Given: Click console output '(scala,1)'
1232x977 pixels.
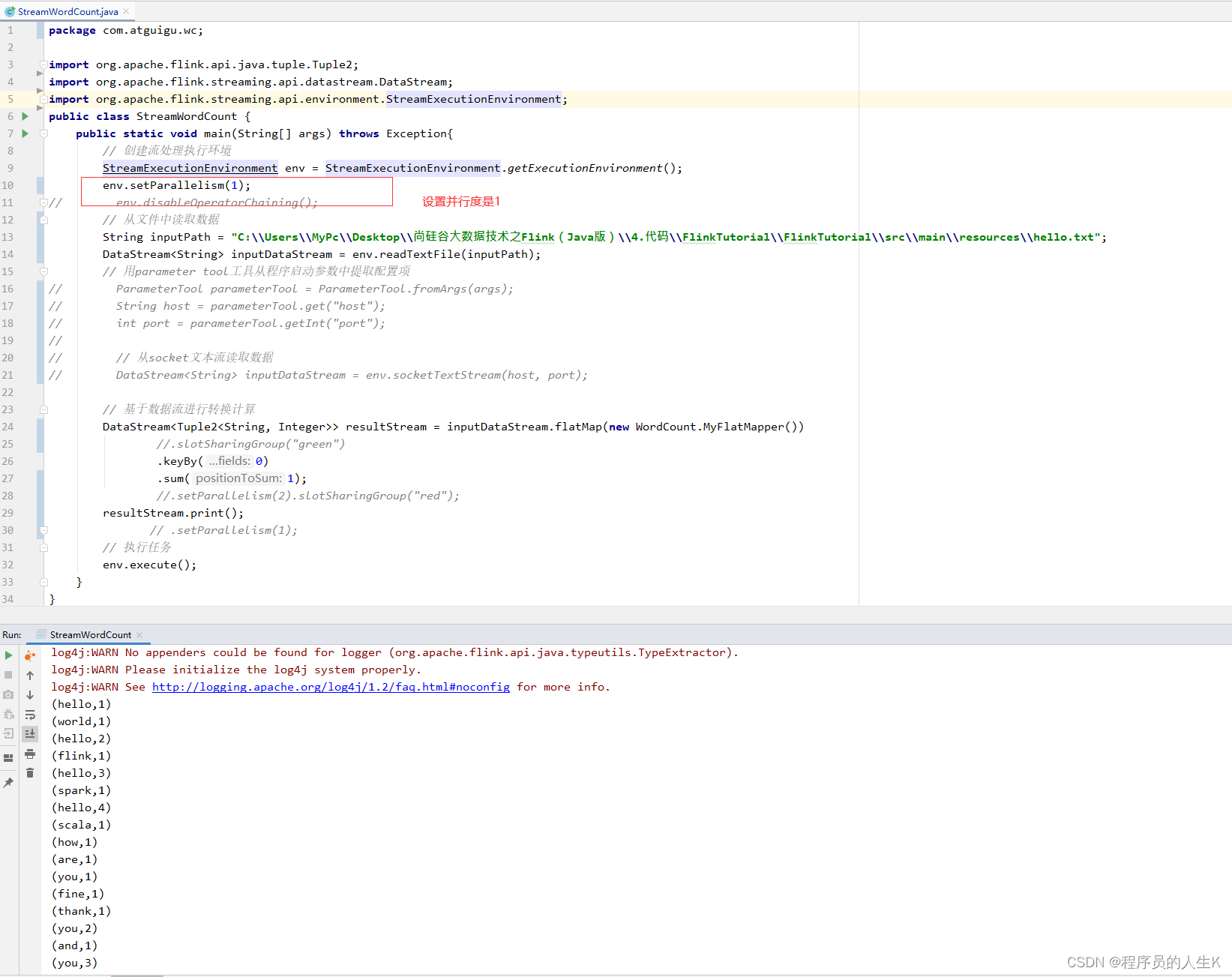Looking at the screenshot, I should 81,825.
